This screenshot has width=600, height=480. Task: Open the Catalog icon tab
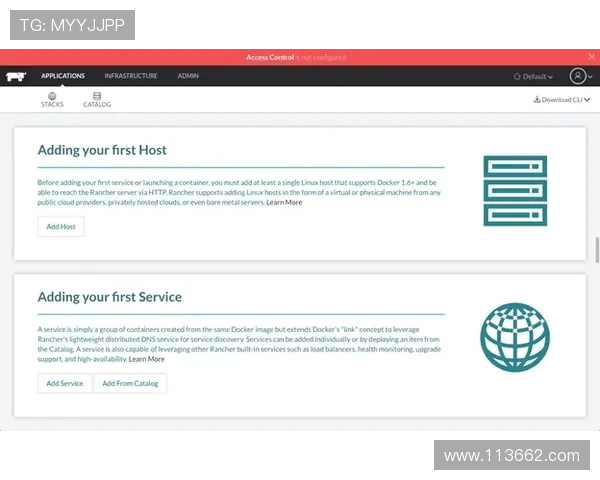click(x=97, y=99)
